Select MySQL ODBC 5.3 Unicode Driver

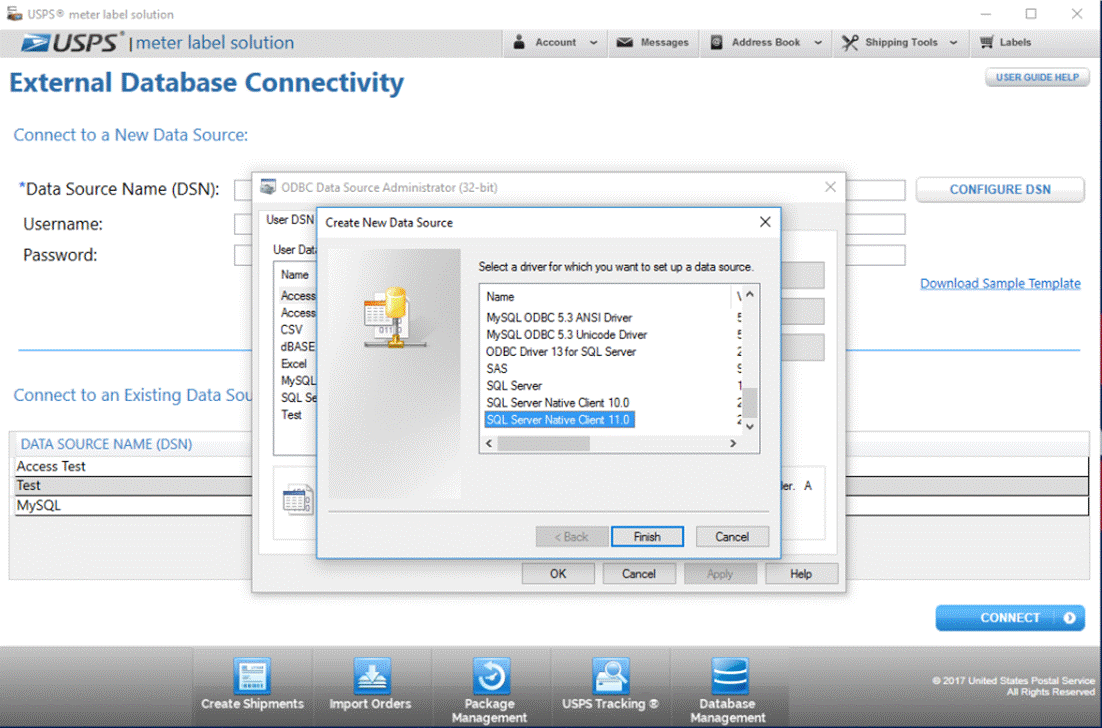coord(566,334)
